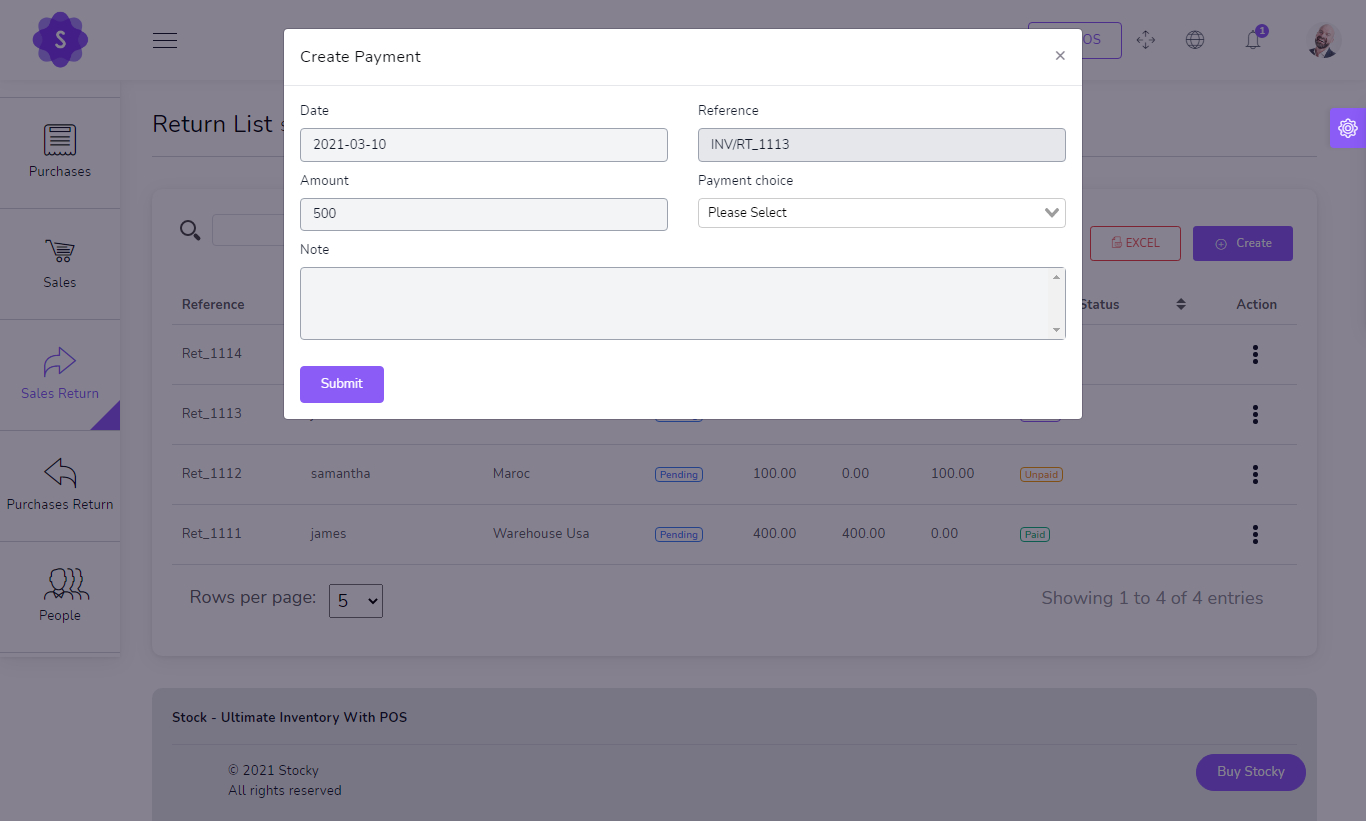Open the Purchases section in the sidebar
This screenshot has width=1366, height=821.
click(60, 150)
